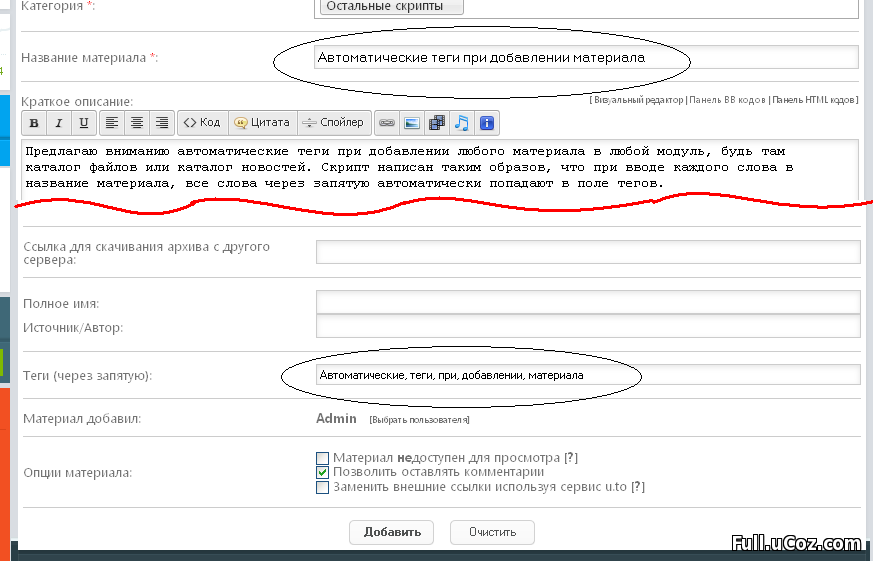
Task: Insert image using picture icon
Action: point(412,123)
